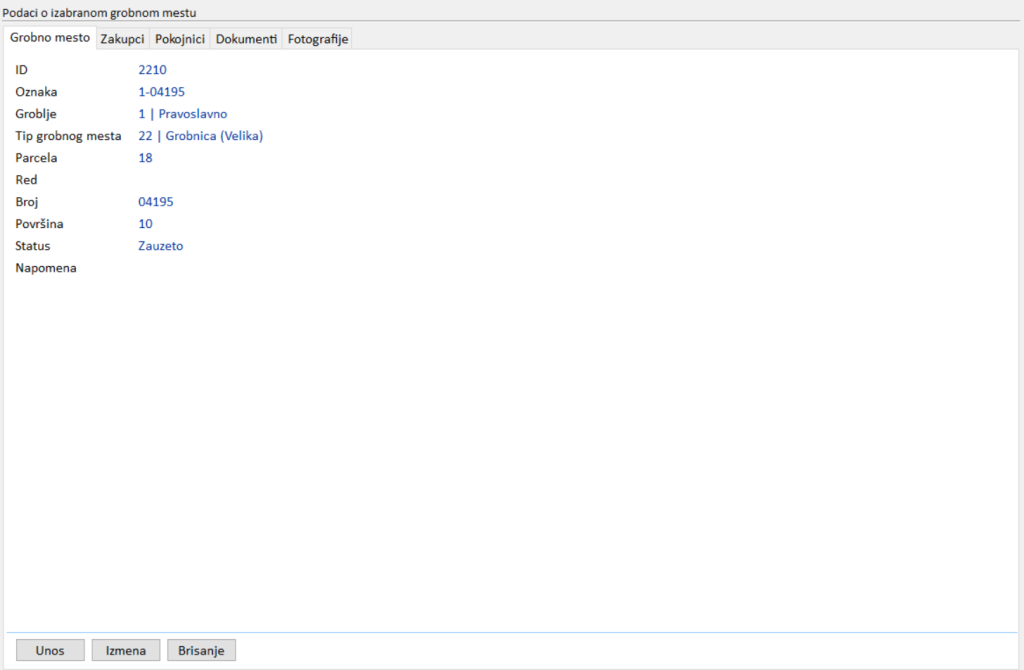This screenshot has height=670, width=1024.
Task: Click the Zauzeto status value
Action: click(x=160, y=246)
